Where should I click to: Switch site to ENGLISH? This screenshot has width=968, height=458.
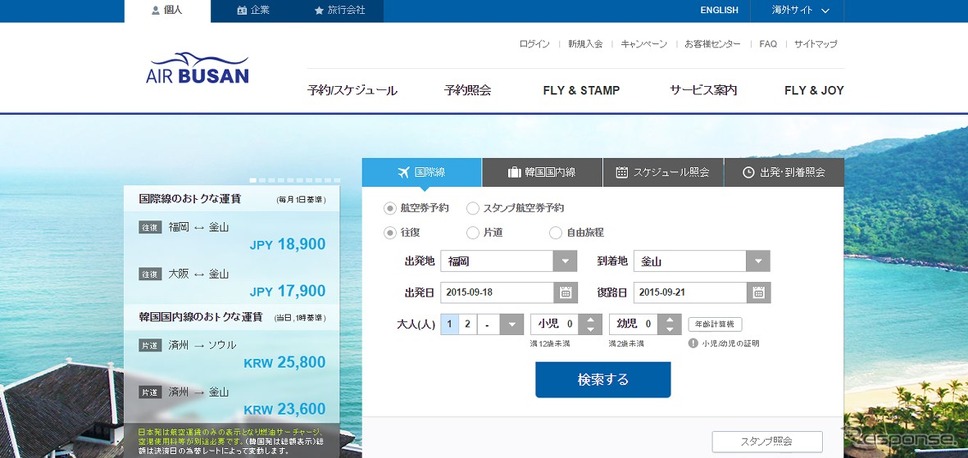tap(719, 10)
